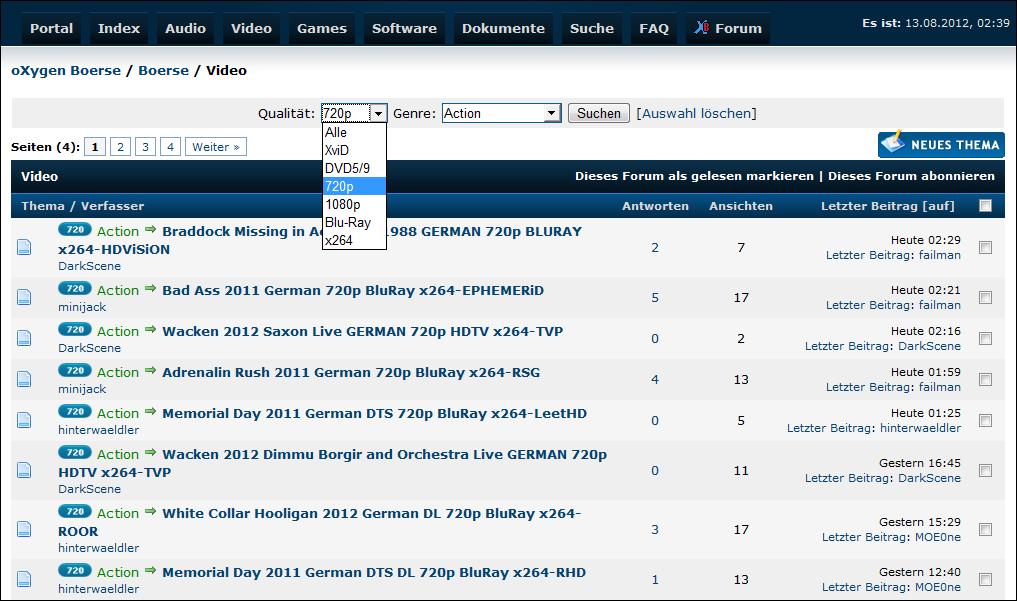Check the box for Bad Ass 2011 thread
The image size is (1017, 601).
985,298
